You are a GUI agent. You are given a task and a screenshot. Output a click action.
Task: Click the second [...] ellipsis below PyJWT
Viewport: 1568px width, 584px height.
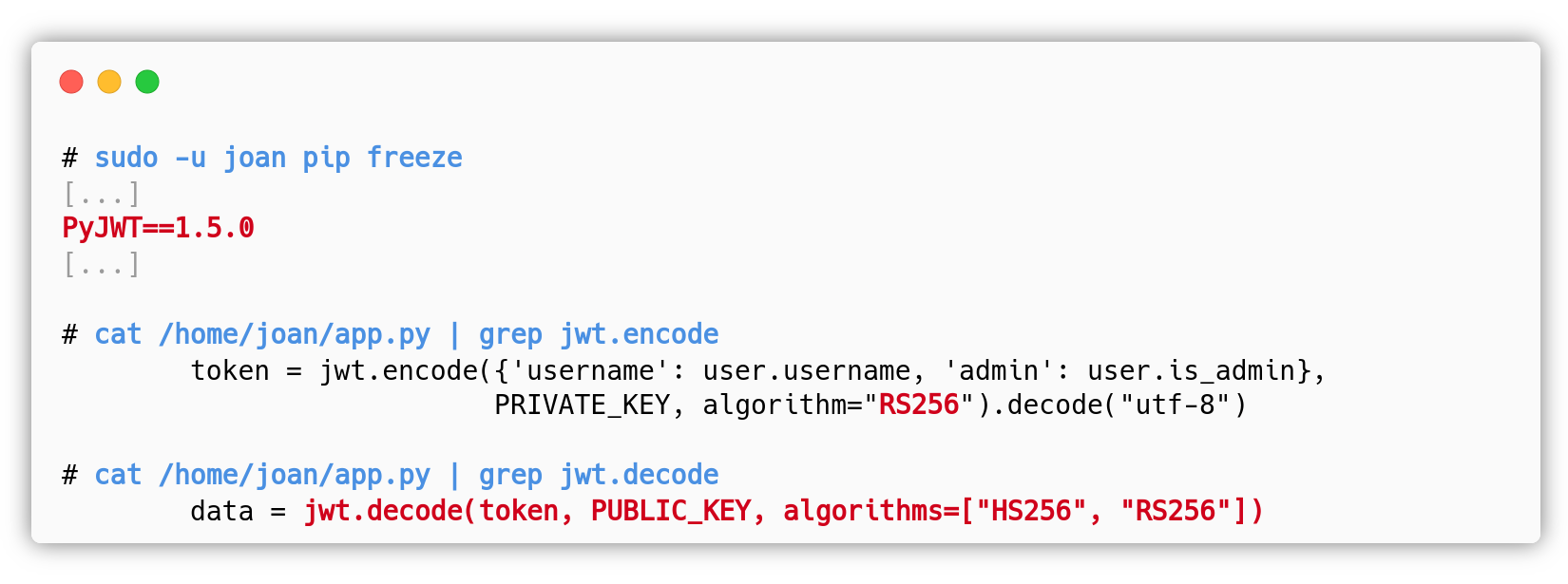pyautogui.click(x=102, y=264)
